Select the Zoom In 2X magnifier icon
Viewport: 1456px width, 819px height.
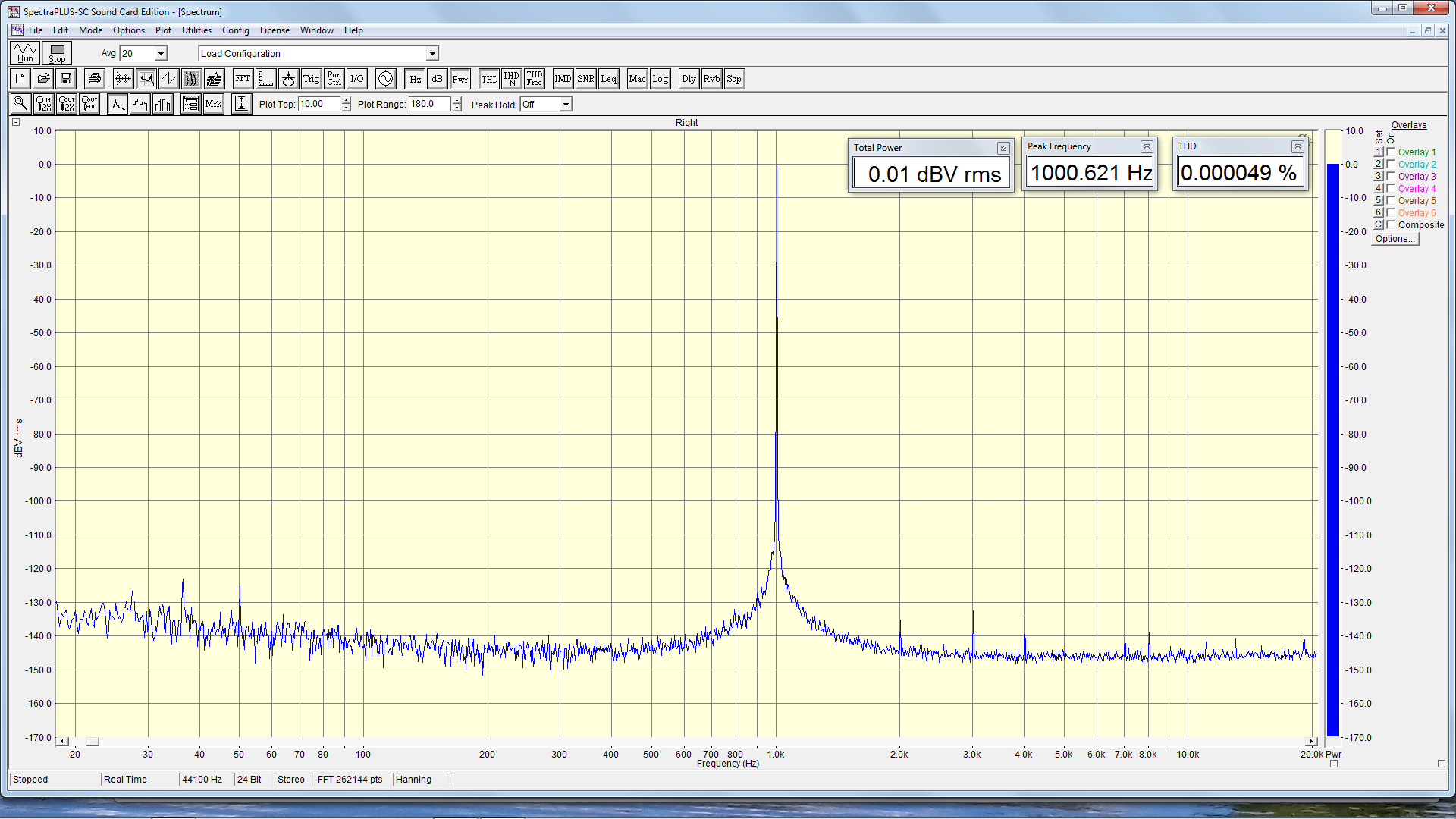point(43,104)
